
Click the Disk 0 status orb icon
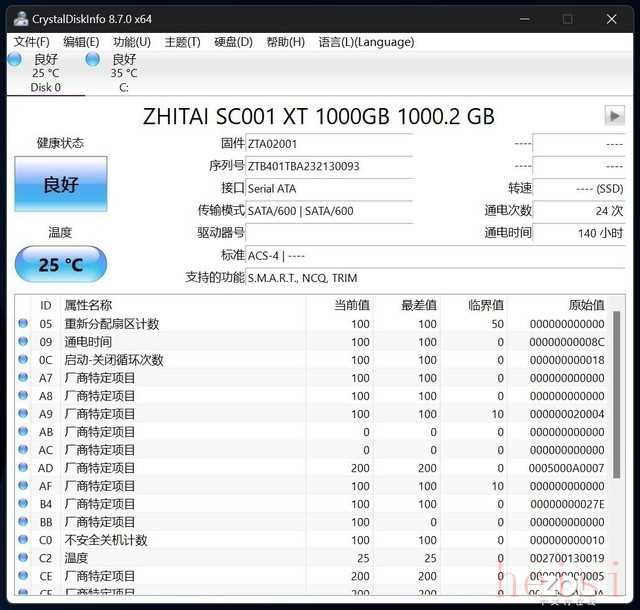pyautogui.click(x=14, y=60)
